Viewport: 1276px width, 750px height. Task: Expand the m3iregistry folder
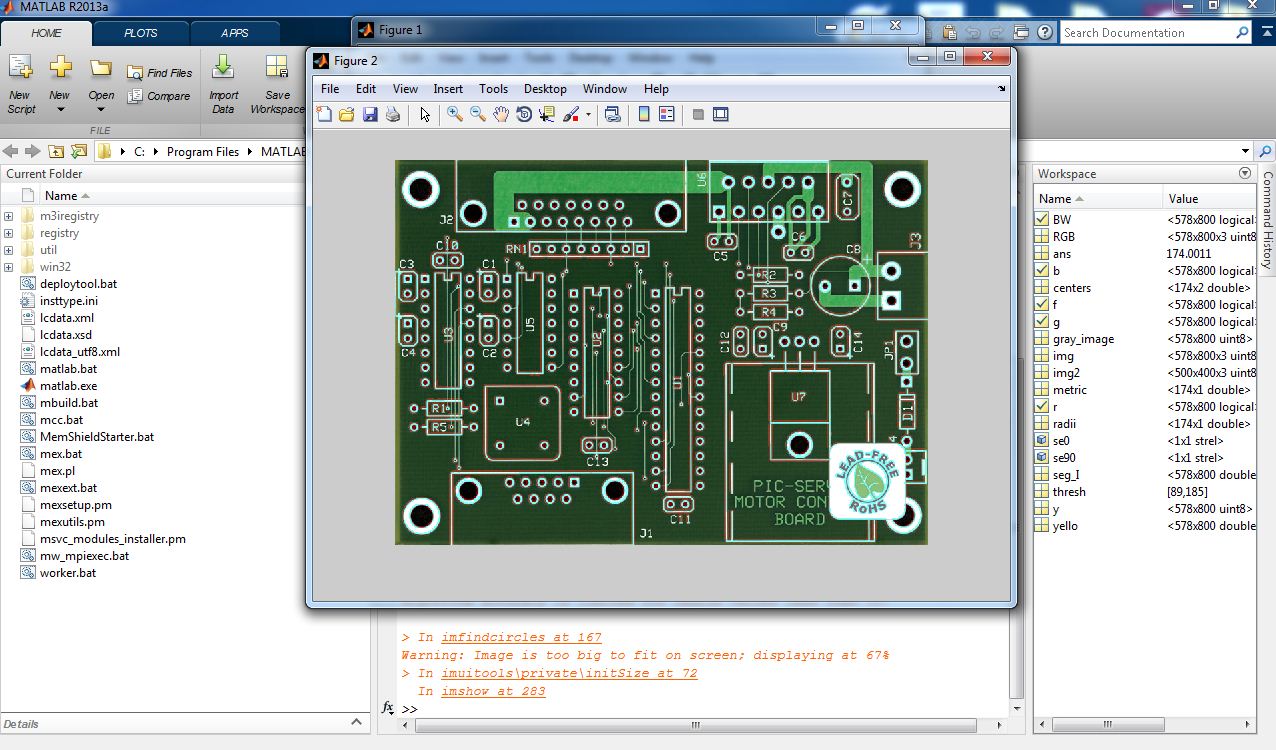(9, 216)
